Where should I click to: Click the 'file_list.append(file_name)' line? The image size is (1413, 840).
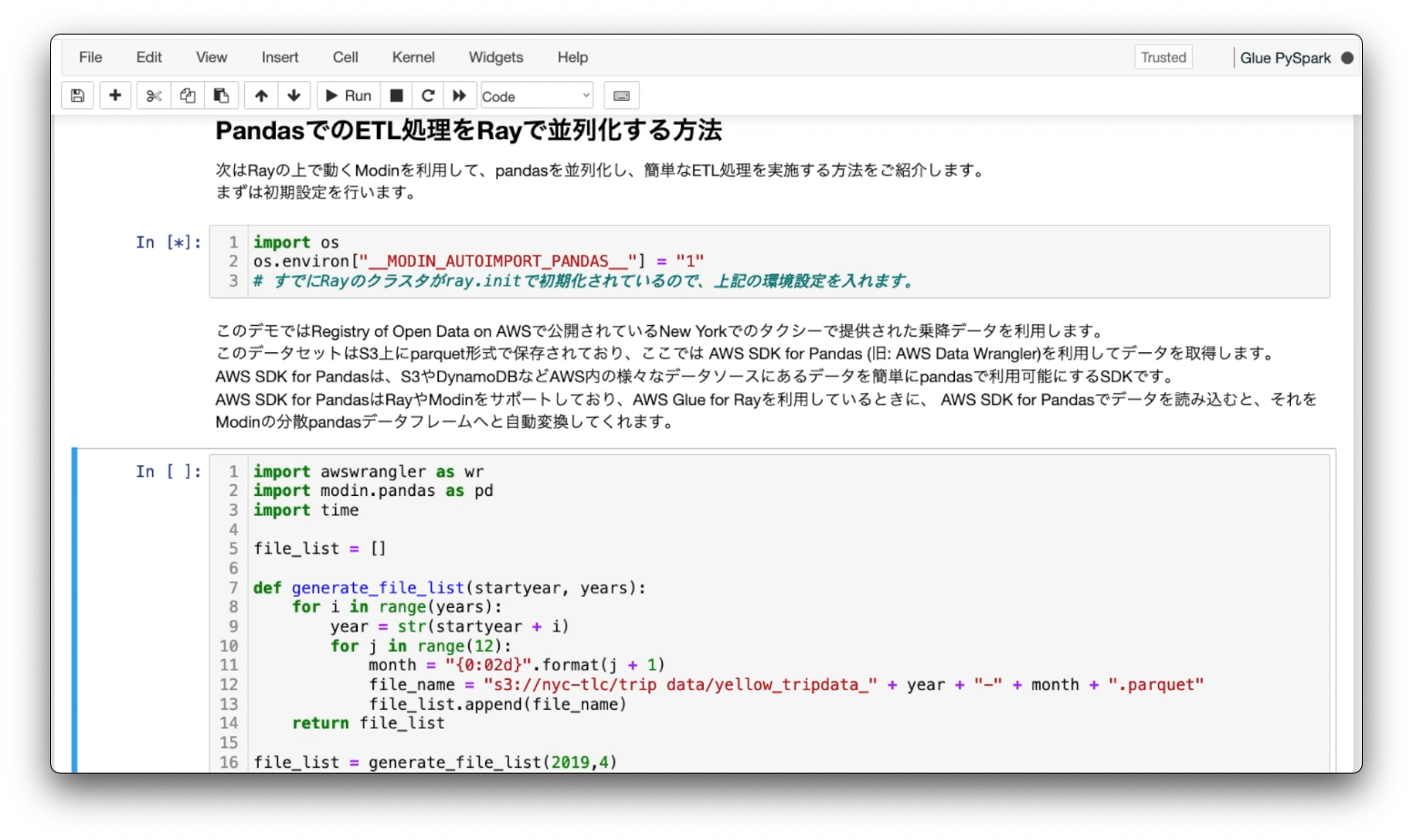click(498, 703)
